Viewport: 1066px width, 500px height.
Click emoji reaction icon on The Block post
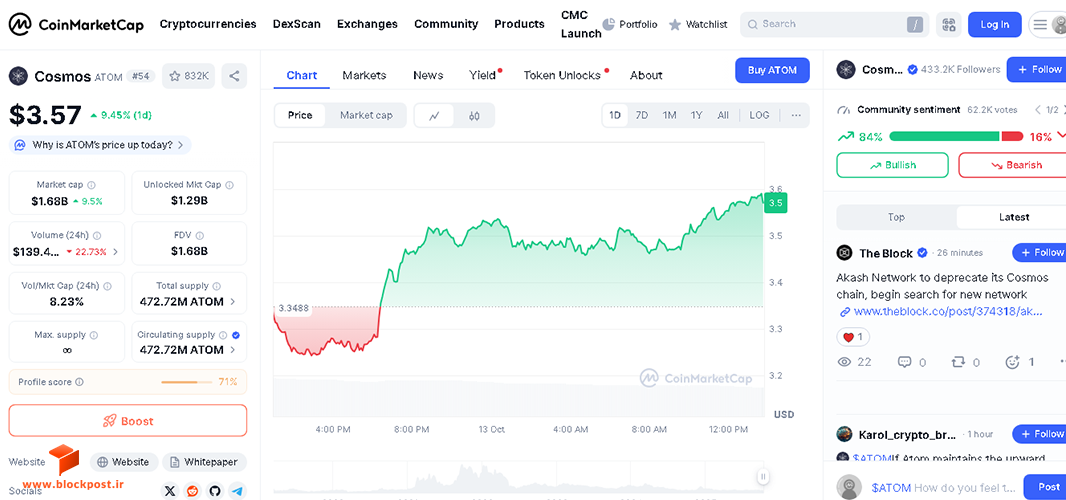[1013, 362]
